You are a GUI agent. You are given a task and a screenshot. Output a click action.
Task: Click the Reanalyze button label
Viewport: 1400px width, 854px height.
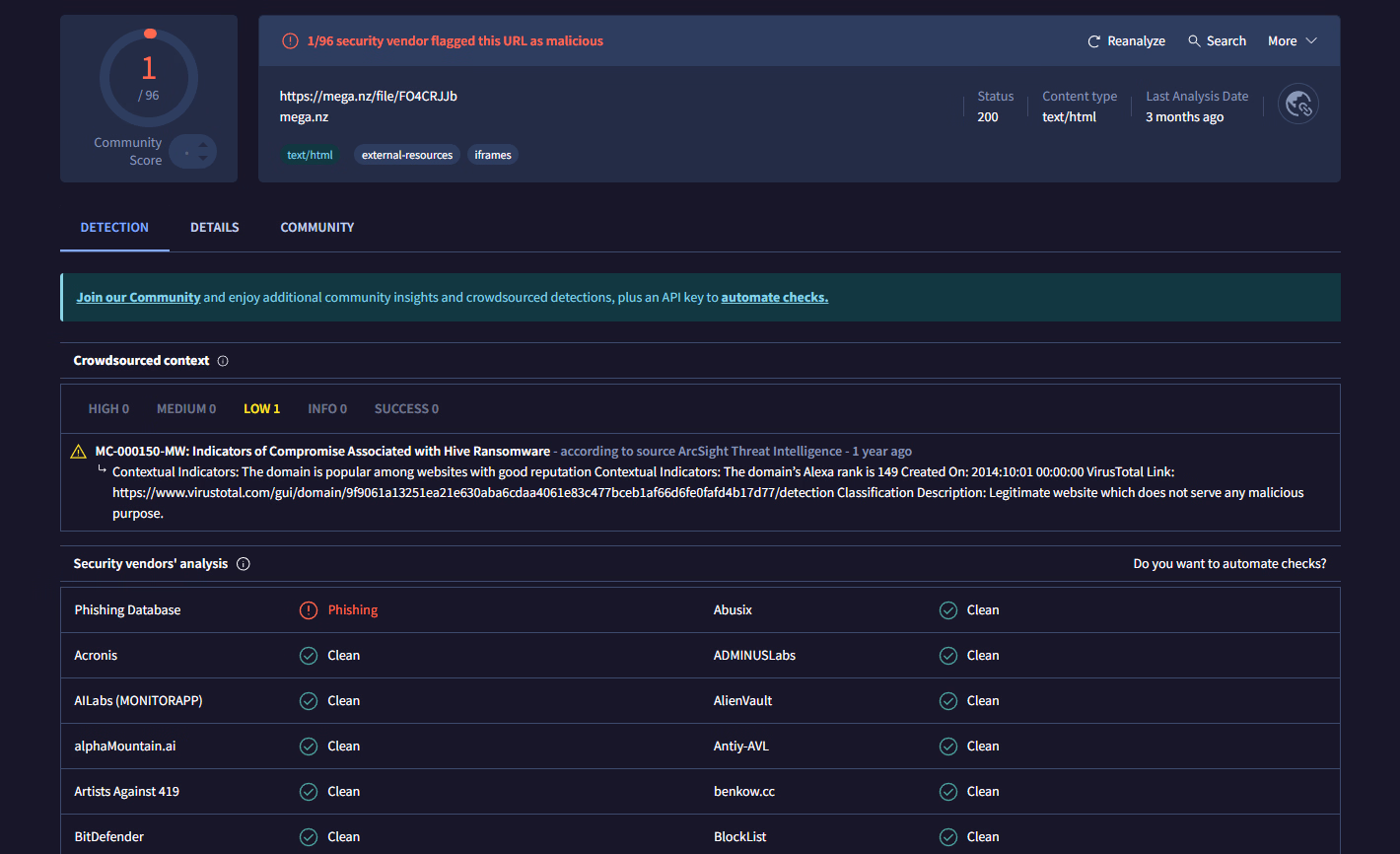coord(1136,41)
